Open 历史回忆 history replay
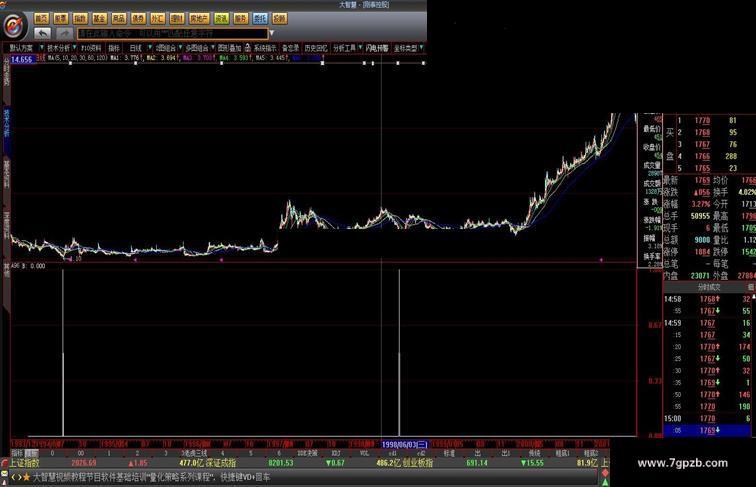 (x=316, y=48)
